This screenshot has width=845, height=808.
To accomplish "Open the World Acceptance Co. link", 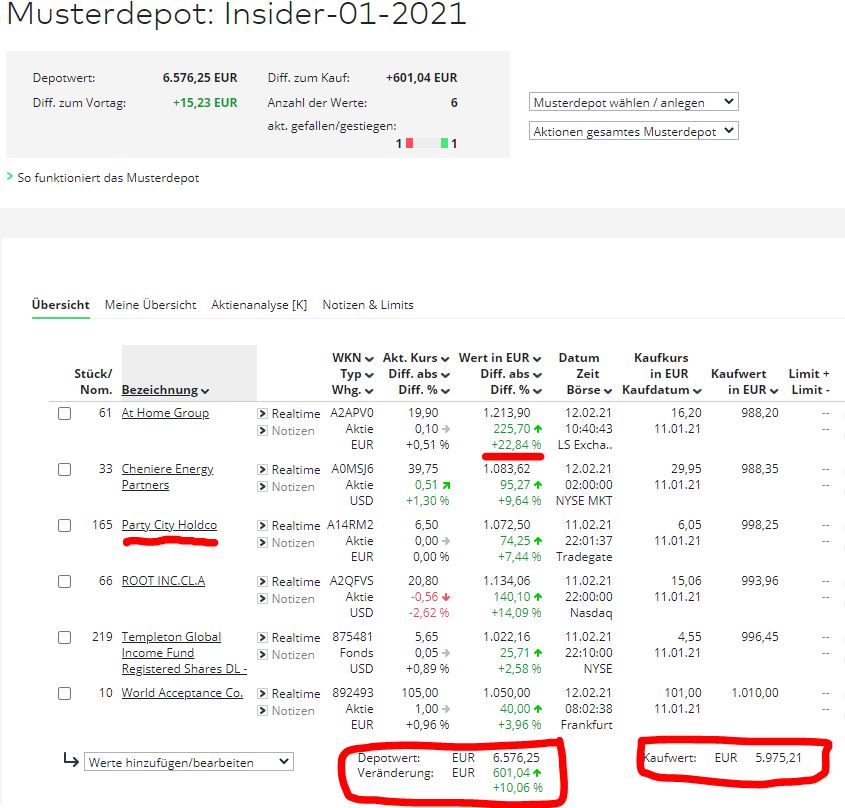I will click(x=182, y=693).
